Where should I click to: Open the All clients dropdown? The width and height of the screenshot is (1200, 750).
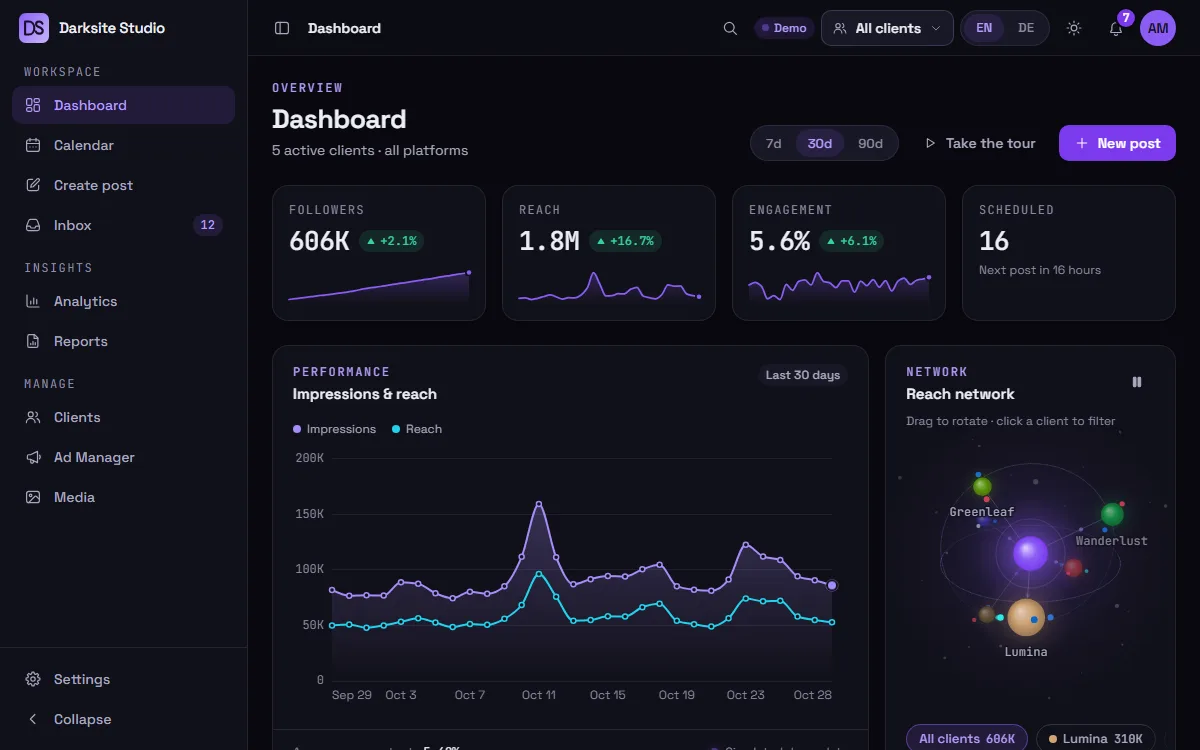(x=887, y=28)
